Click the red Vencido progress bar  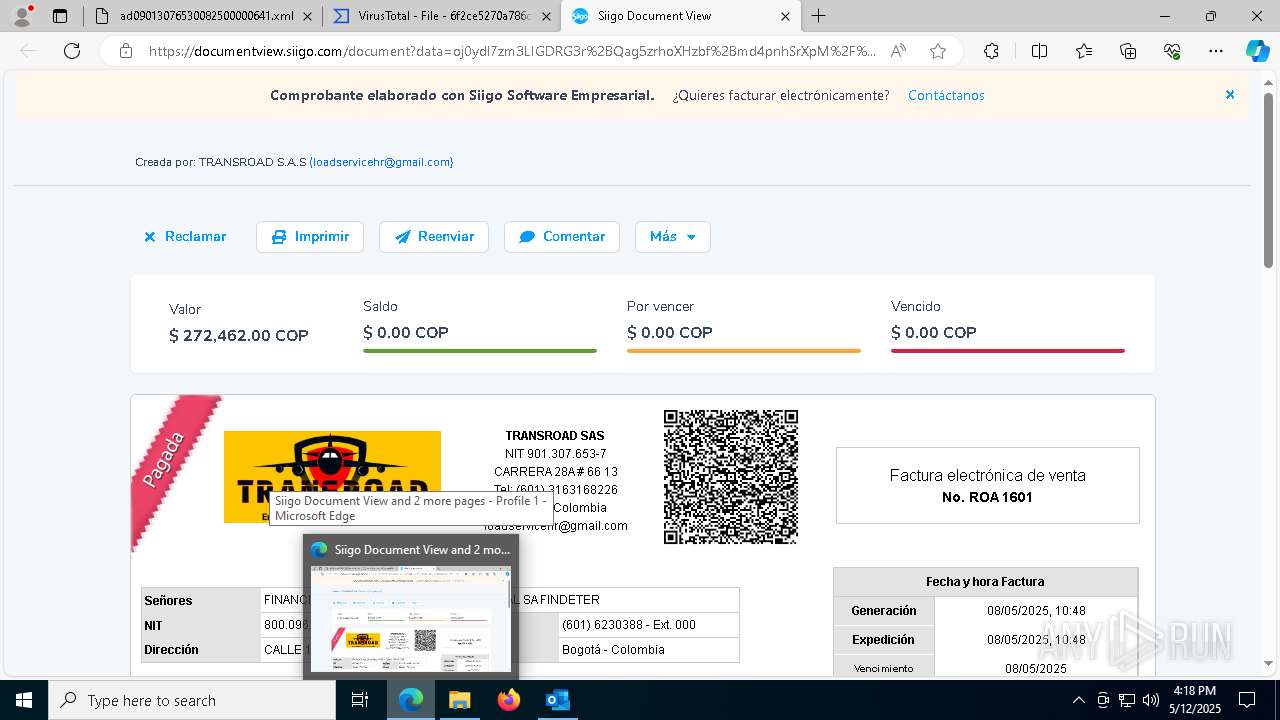(x=1008, y=351)
